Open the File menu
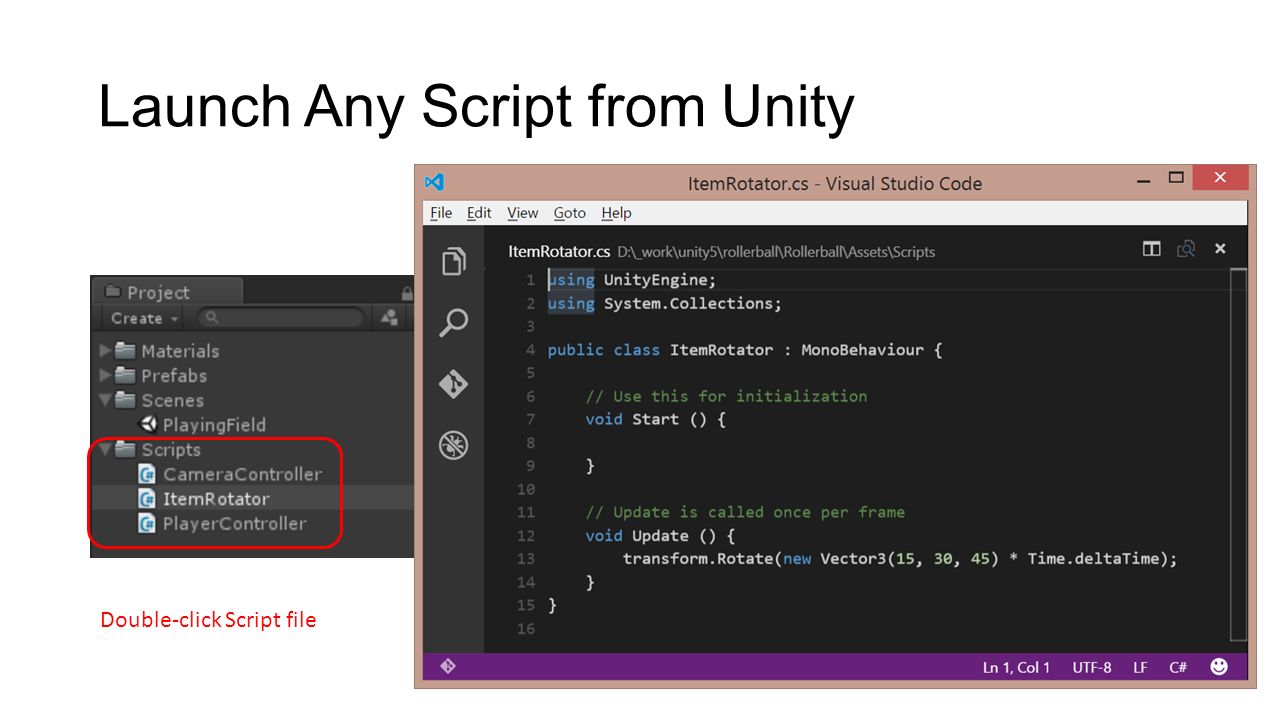This screenshot has width=1280, height=720. click(x=441, y=213)
